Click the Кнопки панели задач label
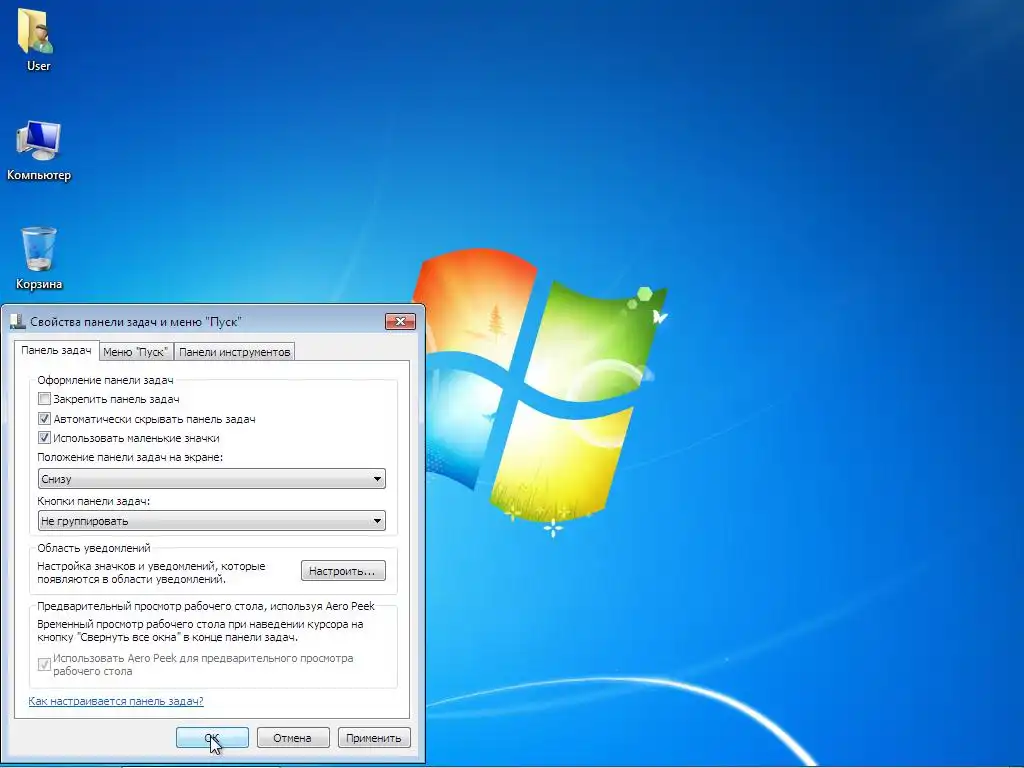The image size is (1024, 768). tap(93, 501)
